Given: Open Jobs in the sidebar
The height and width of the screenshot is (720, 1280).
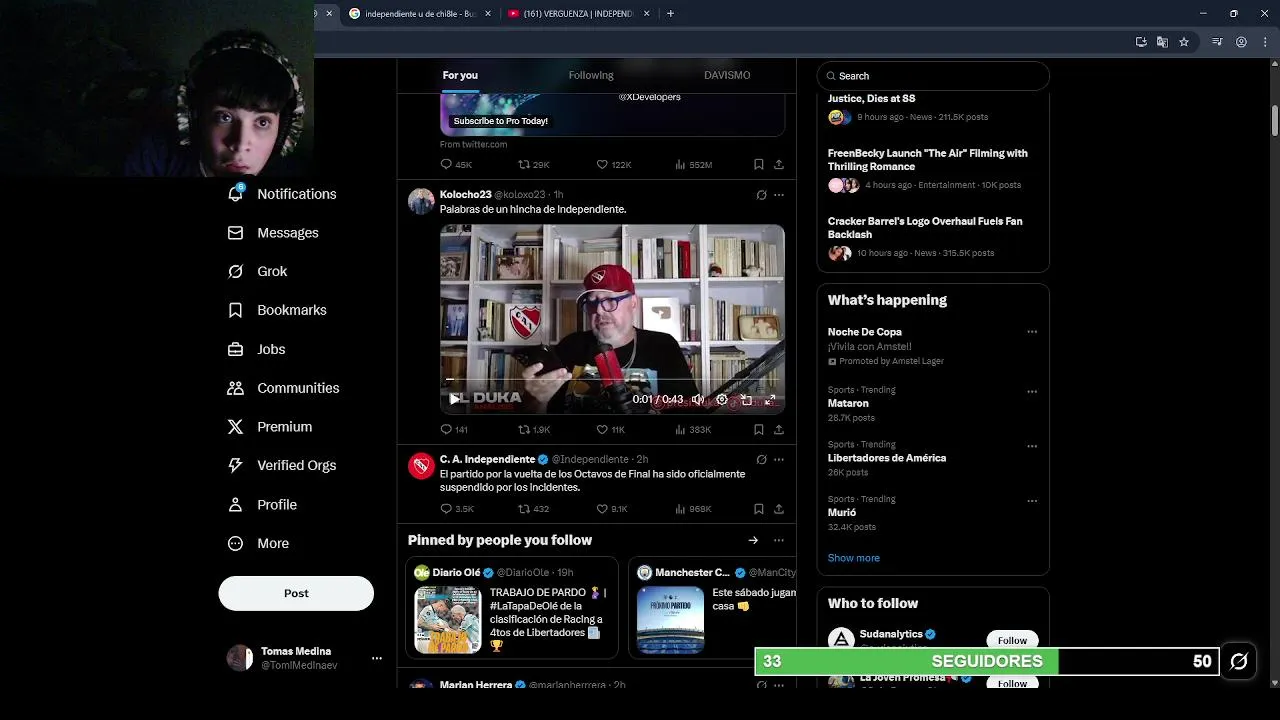Looking at the screenshot, I should coord(257,349).
